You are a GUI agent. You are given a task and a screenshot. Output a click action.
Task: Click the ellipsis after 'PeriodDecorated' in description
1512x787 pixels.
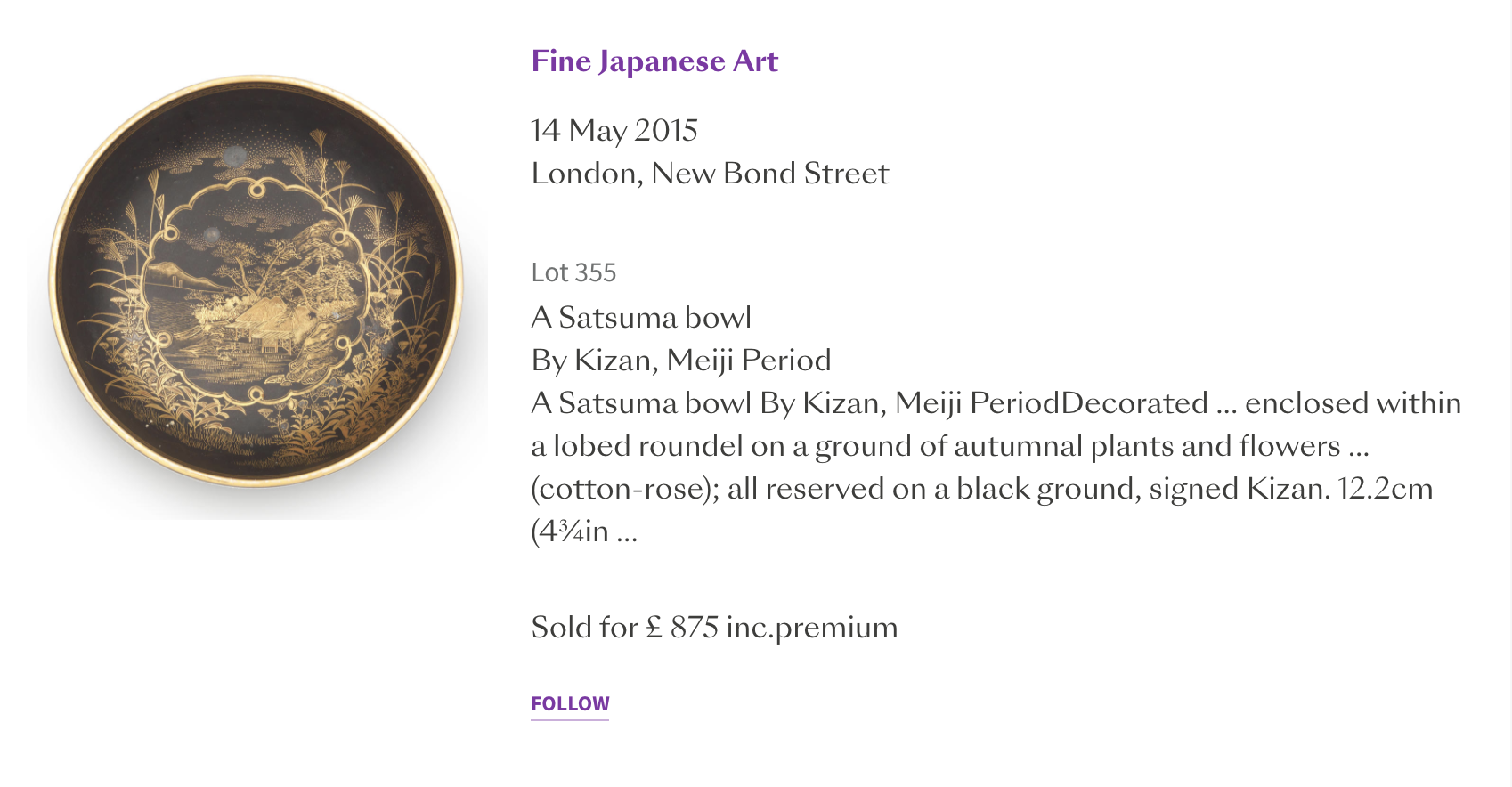[1226, 405]
